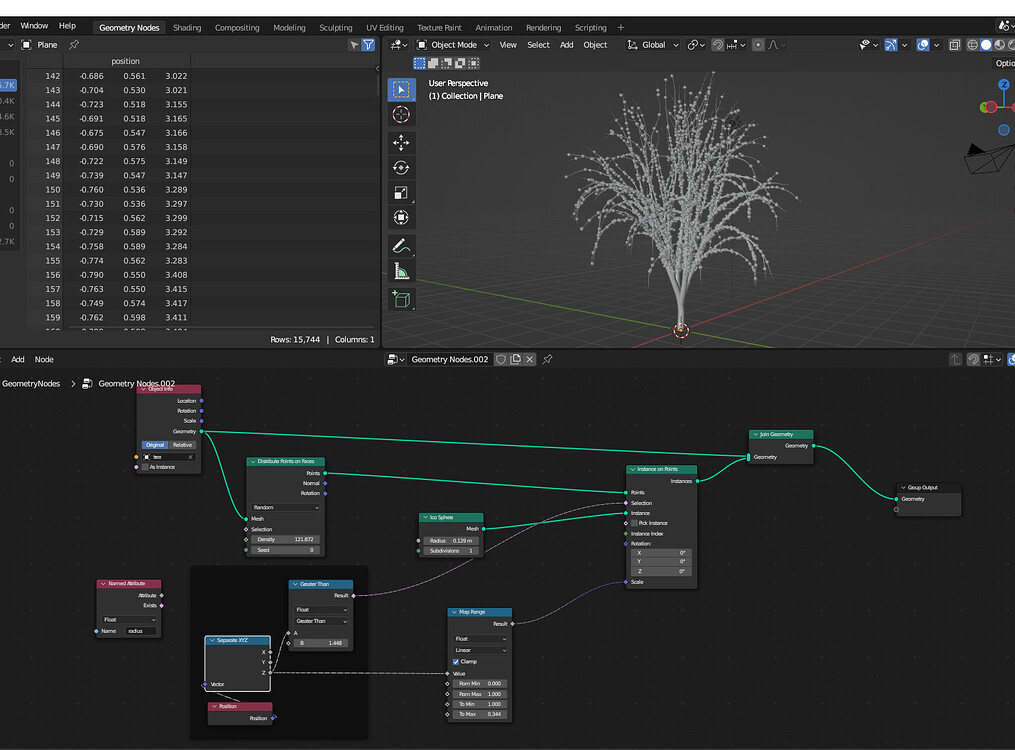Activate the 3D Cursor tool
This screenshot has height=750, width=1015.
(401, 115)
